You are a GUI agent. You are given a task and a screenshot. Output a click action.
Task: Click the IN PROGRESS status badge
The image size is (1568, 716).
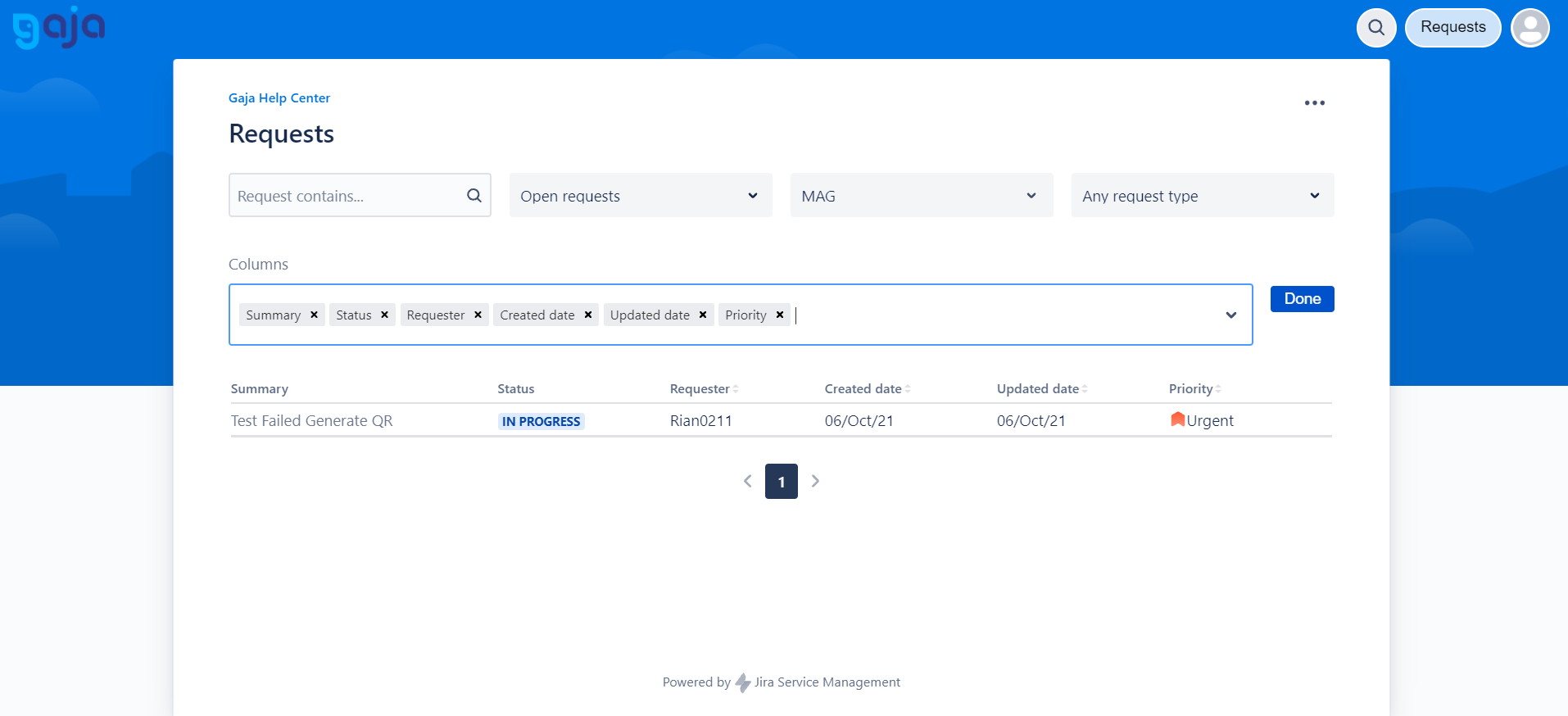542,421
